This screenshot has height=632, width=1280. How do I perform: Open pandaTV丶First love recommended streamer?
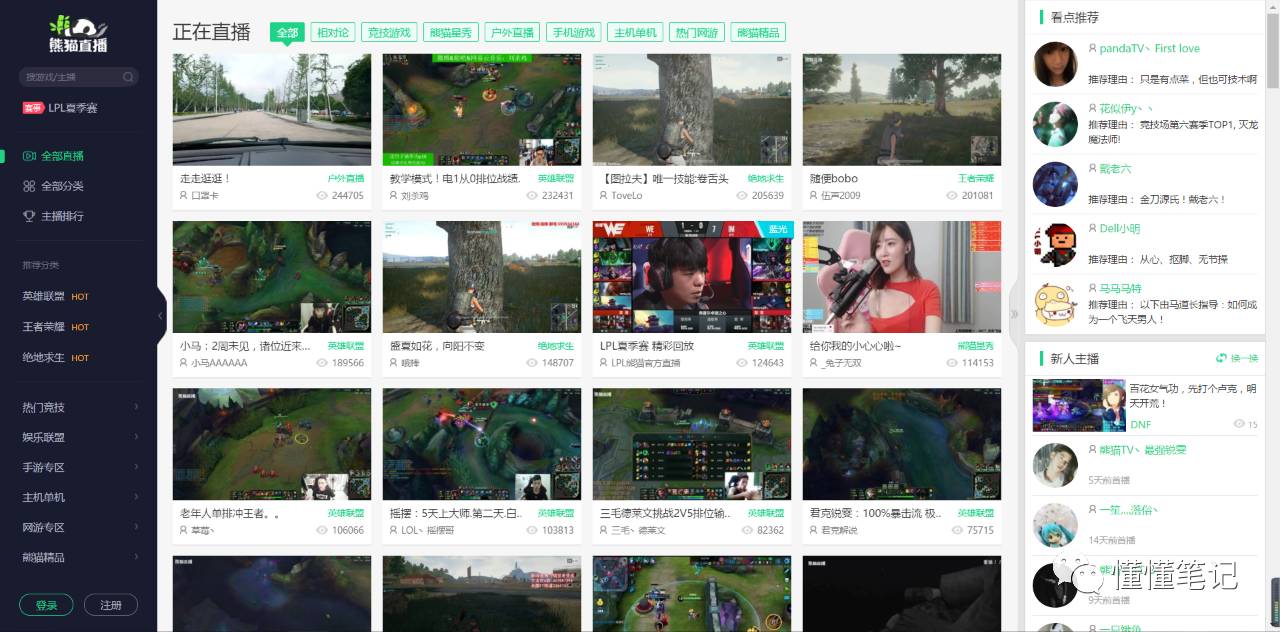1149,48
